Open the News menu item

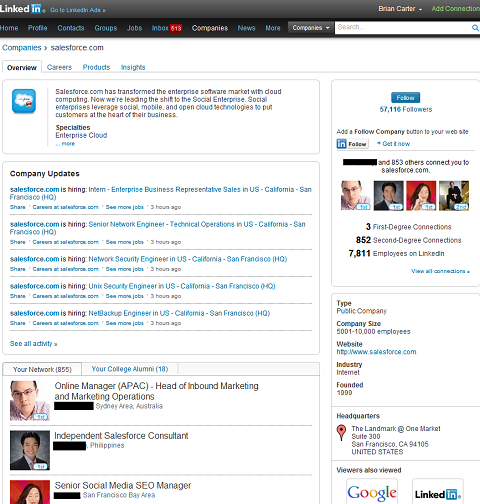pos(246,28)
